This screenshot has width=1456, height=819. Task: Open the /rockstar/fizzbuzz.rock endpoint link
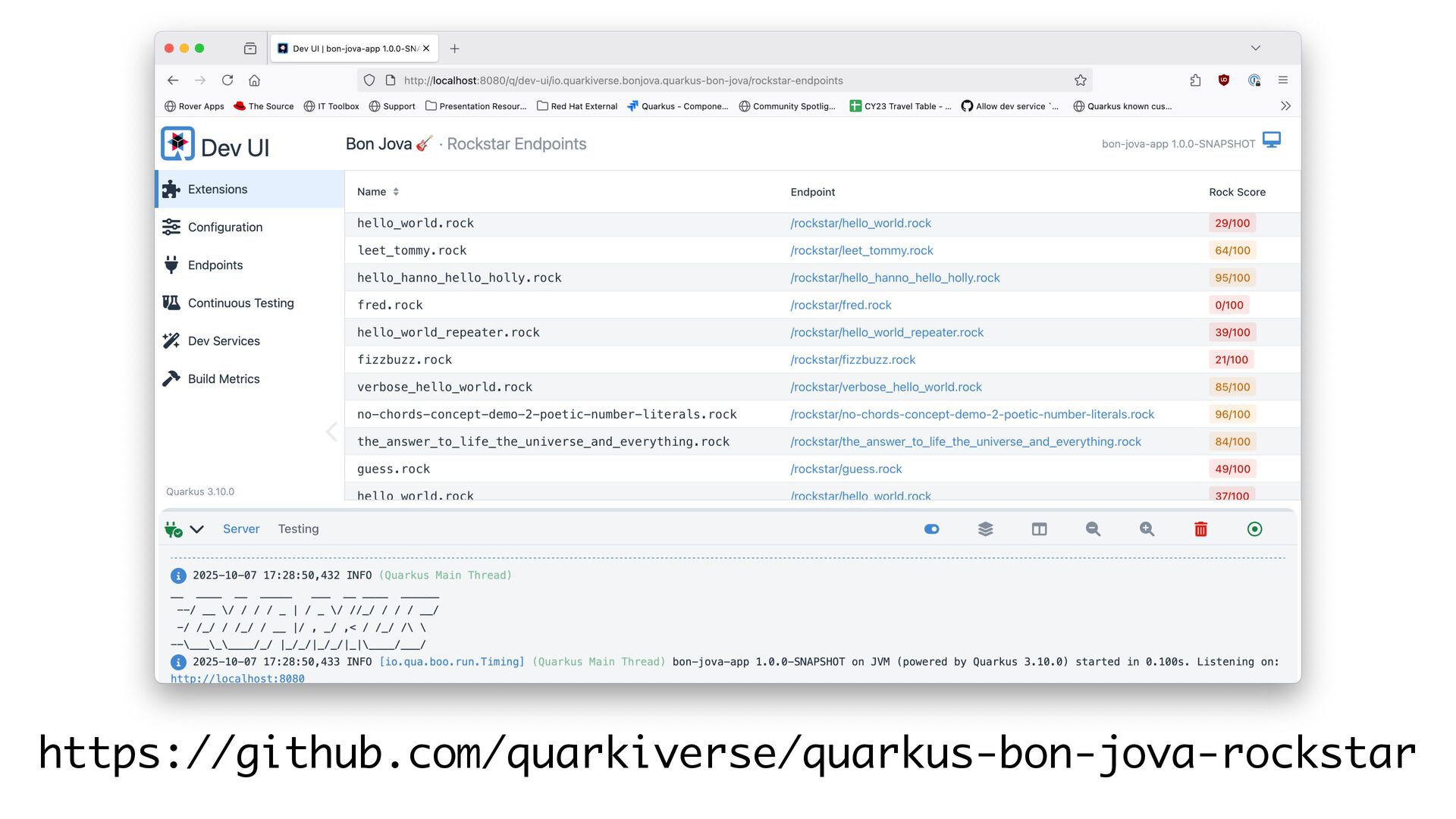click(x=852, y=359)
